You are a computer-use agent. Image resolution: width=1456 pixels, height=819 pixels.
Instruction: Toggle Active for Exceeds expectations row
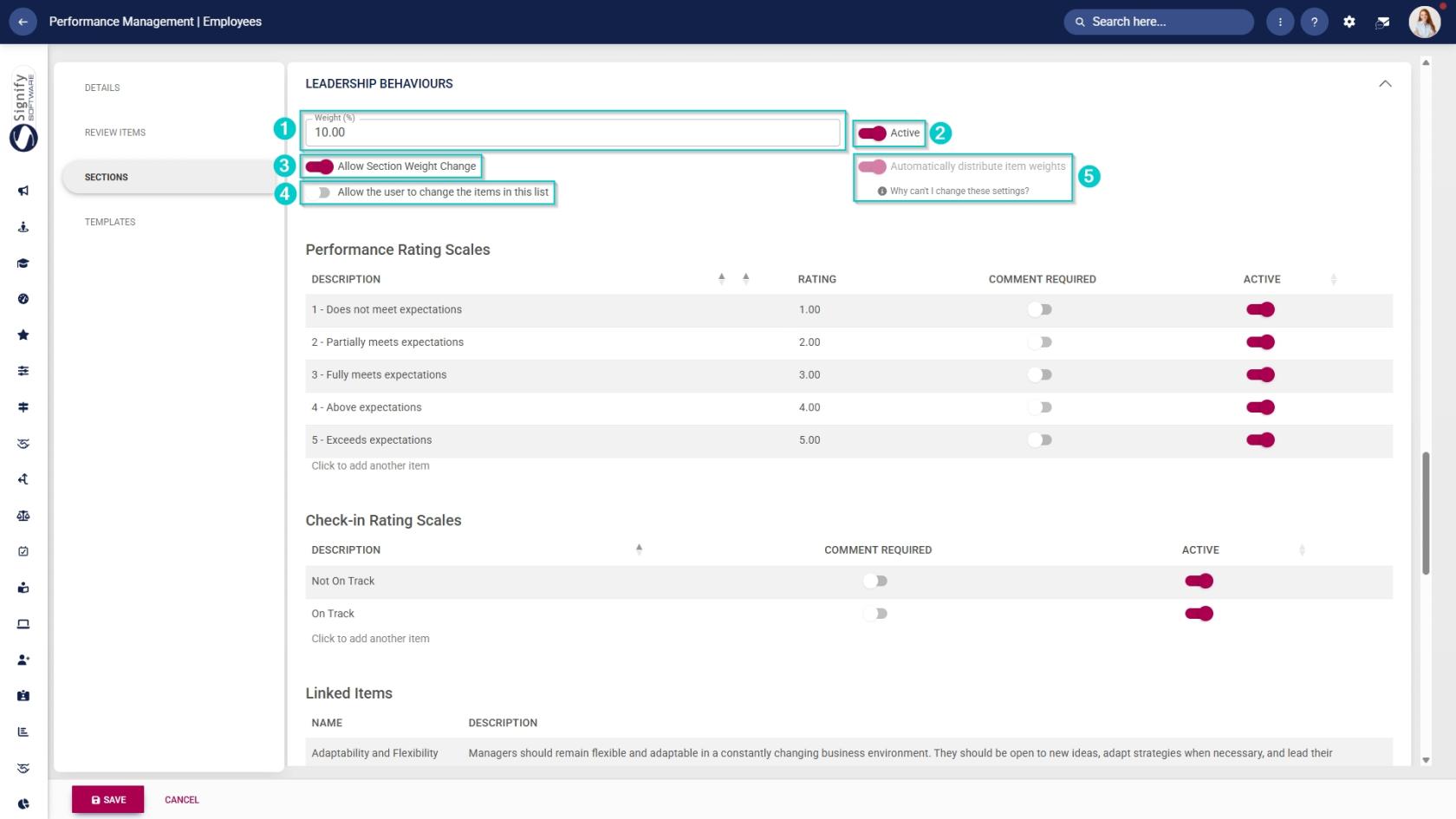[1260, 440]
